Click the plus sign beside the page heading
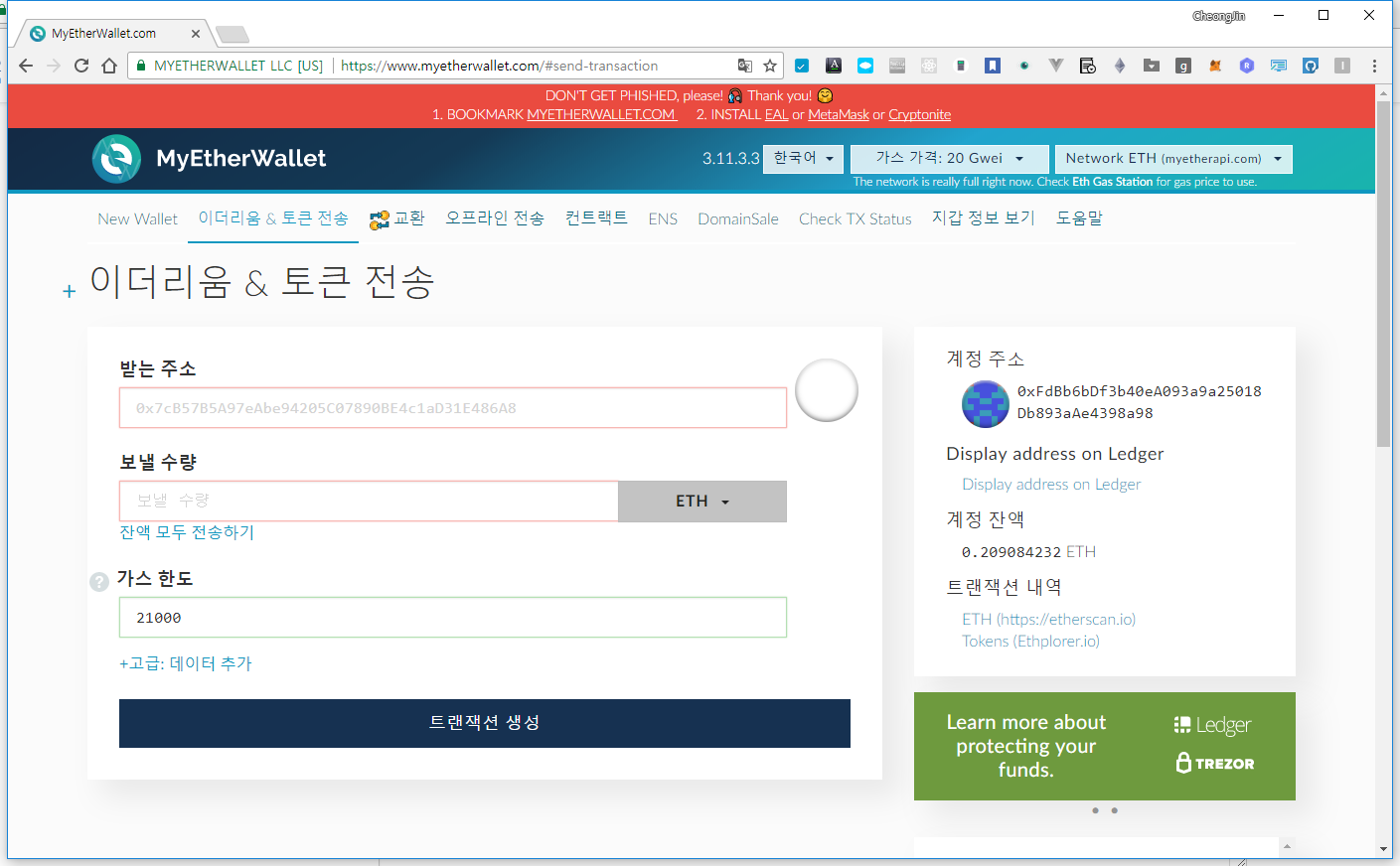Viewport: 1400px width, 866px height. coord(70,291)
